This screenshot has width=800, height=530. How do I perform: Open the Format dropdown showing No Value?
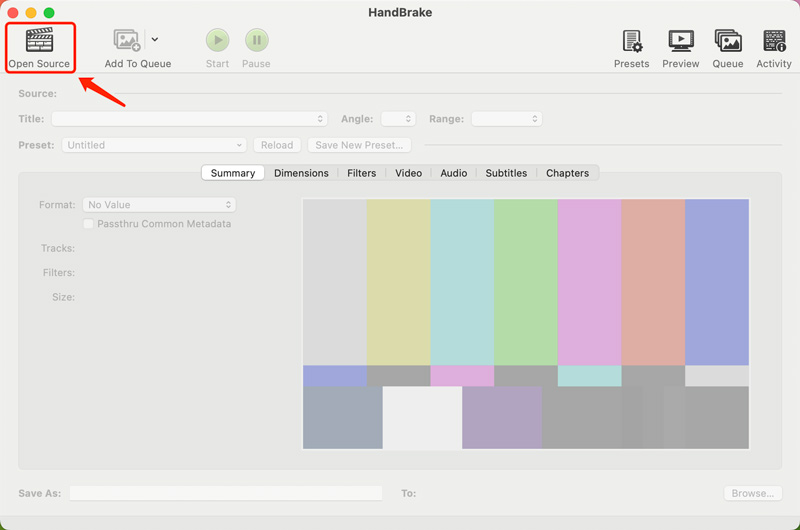(159, 205)
